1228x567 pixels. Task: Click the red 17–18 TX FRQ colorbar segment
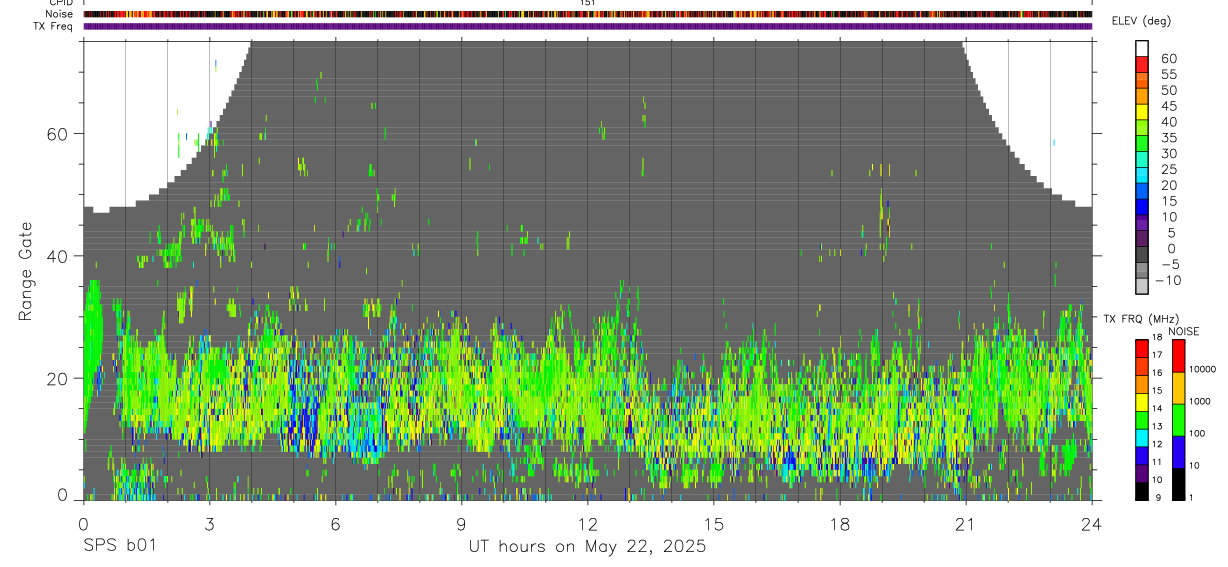[x=1142, y=349]
